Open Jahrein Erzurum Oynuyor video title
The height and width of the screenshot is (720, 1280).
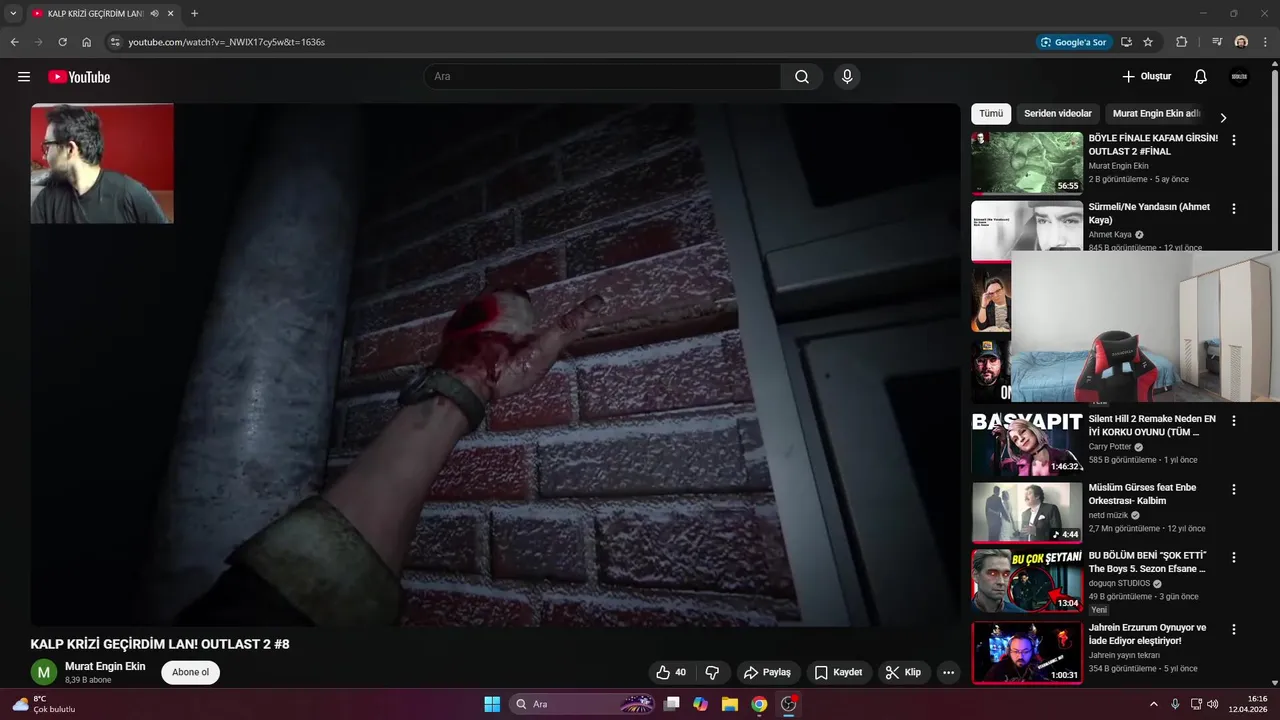point(1147,634)
